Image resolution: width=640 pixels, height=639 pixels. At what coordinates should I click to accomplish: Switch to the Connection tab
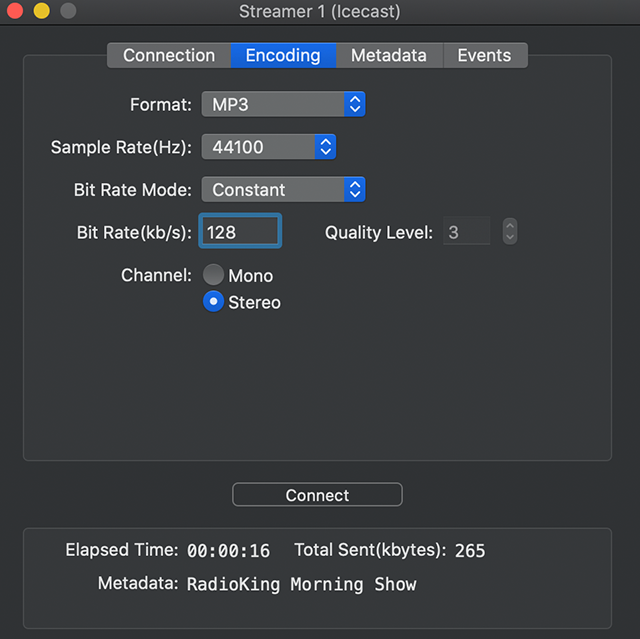tap(169, 56)
